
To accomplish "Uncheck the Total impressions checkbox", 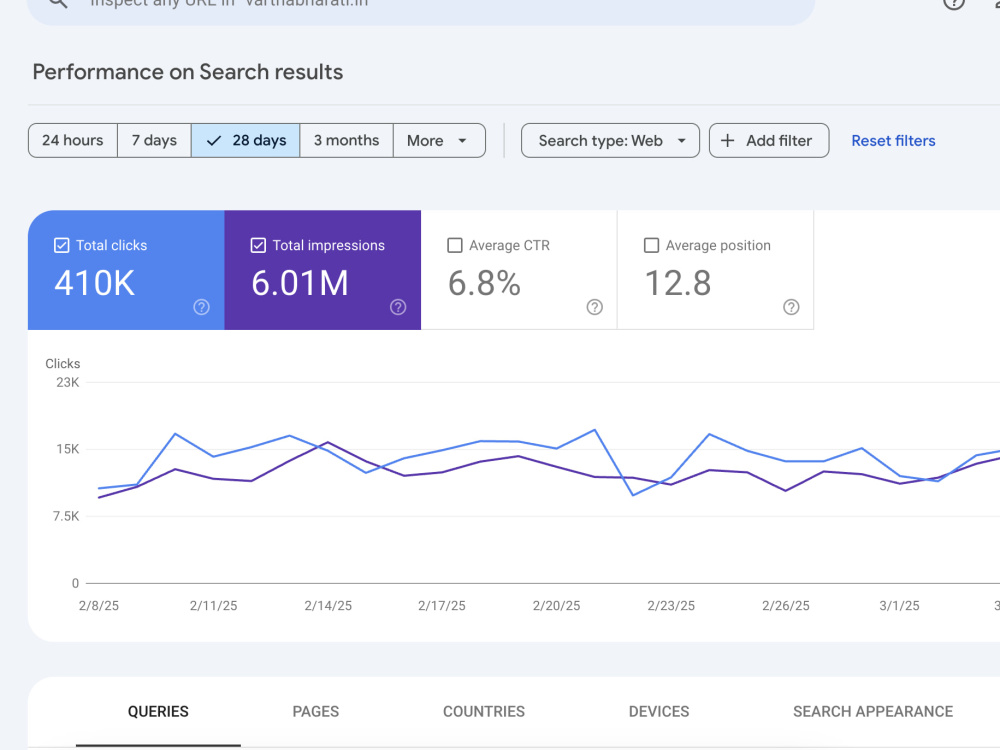I will 258,246.
